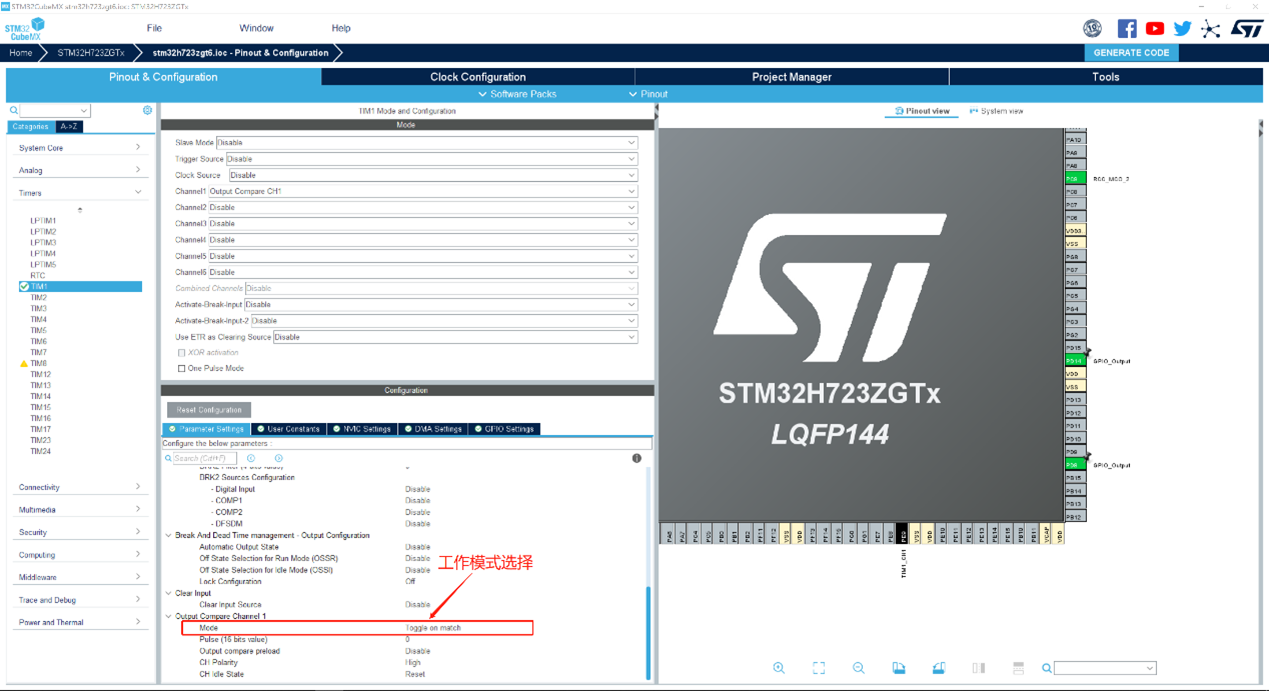The height and width of the screenshot is (691, 1269).
Task: Open the settings gear in categories panel
Action: tap(147, 110)
